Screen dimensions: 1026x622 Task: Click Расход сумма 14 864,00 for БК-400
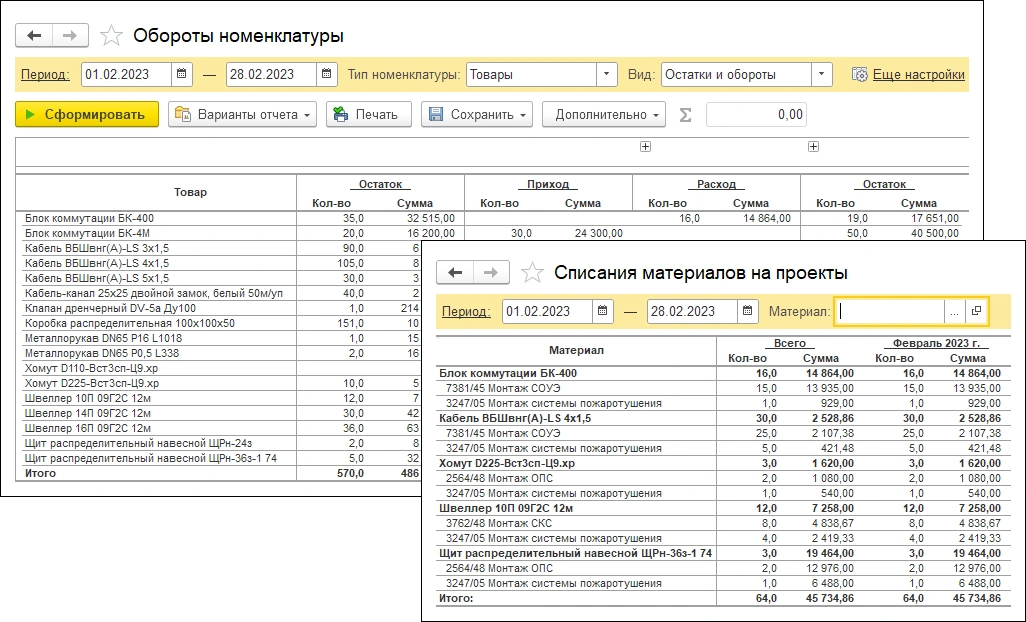point(767,218)
